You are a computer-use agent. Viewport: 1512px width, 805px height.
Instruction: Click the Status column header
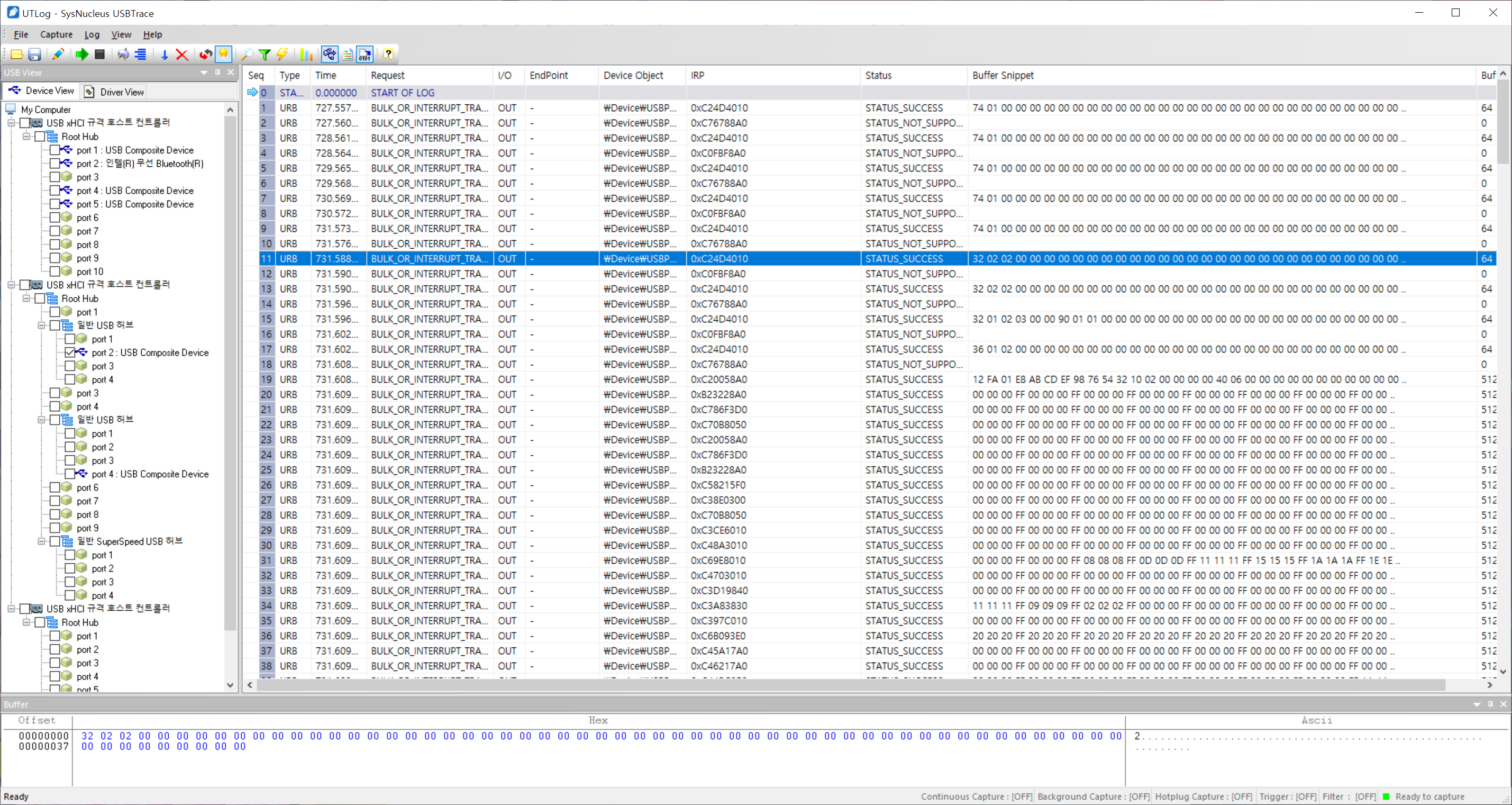click(x=878, y=75)
